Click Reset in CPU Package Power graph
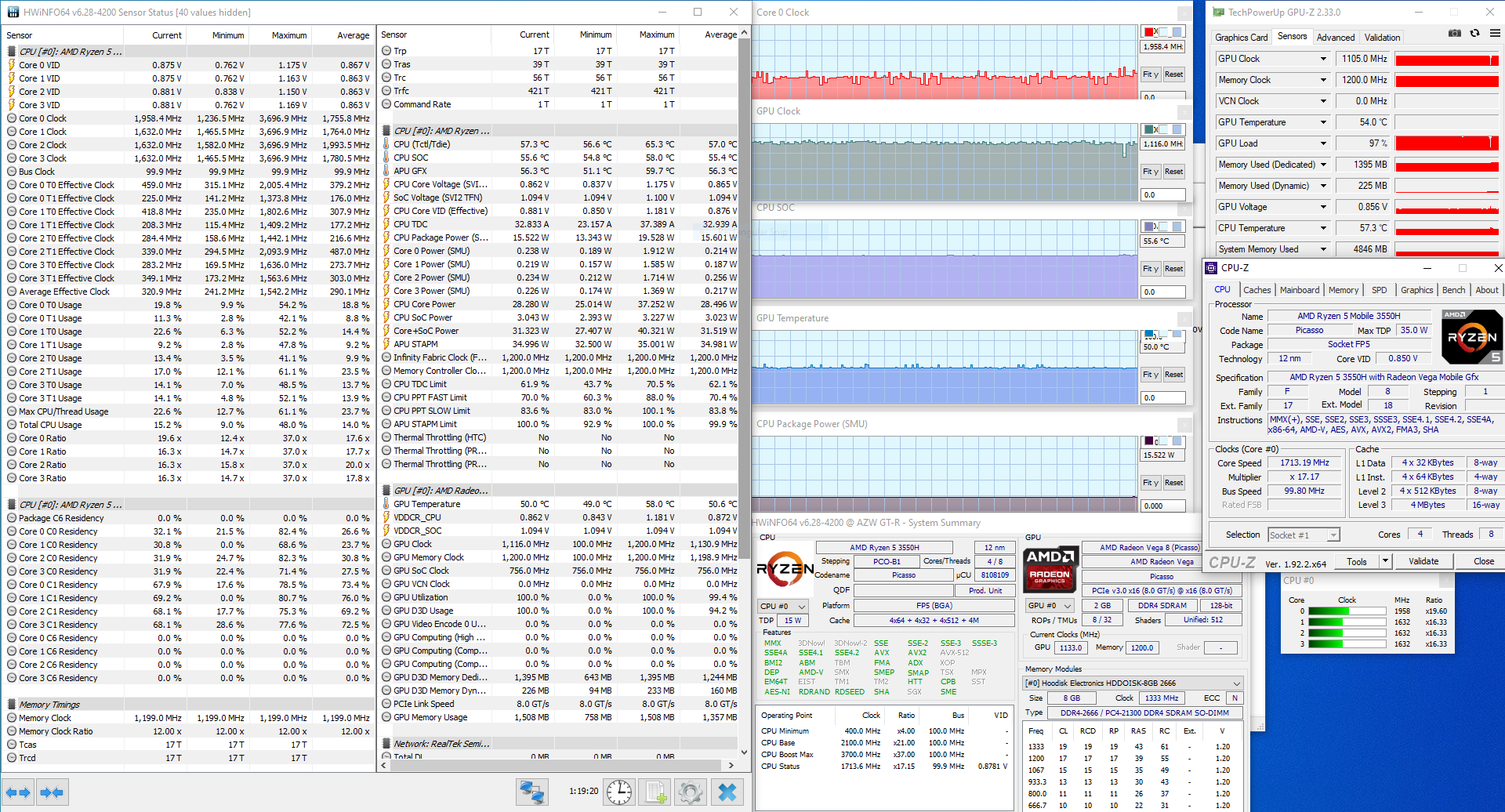 point(1173,483)
